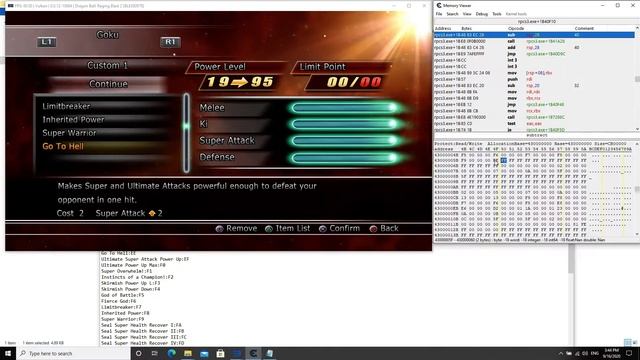This screenshot has height=360, width=640.
Task: Click scroll-up arrow of disassembler scrollbar
Action: pos(637,28)
